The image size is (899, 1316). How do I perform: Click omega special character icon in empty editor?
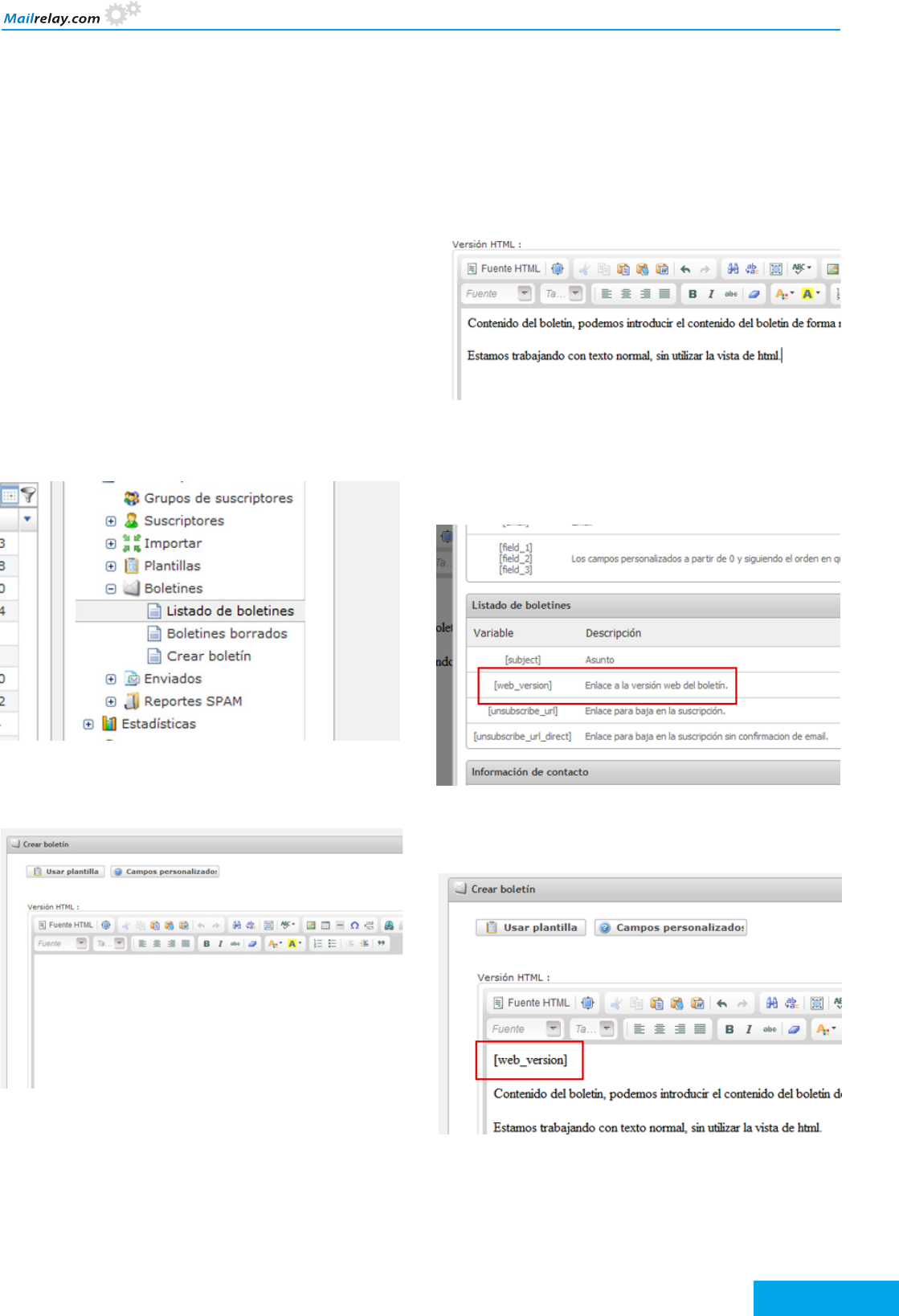point(354,925)
